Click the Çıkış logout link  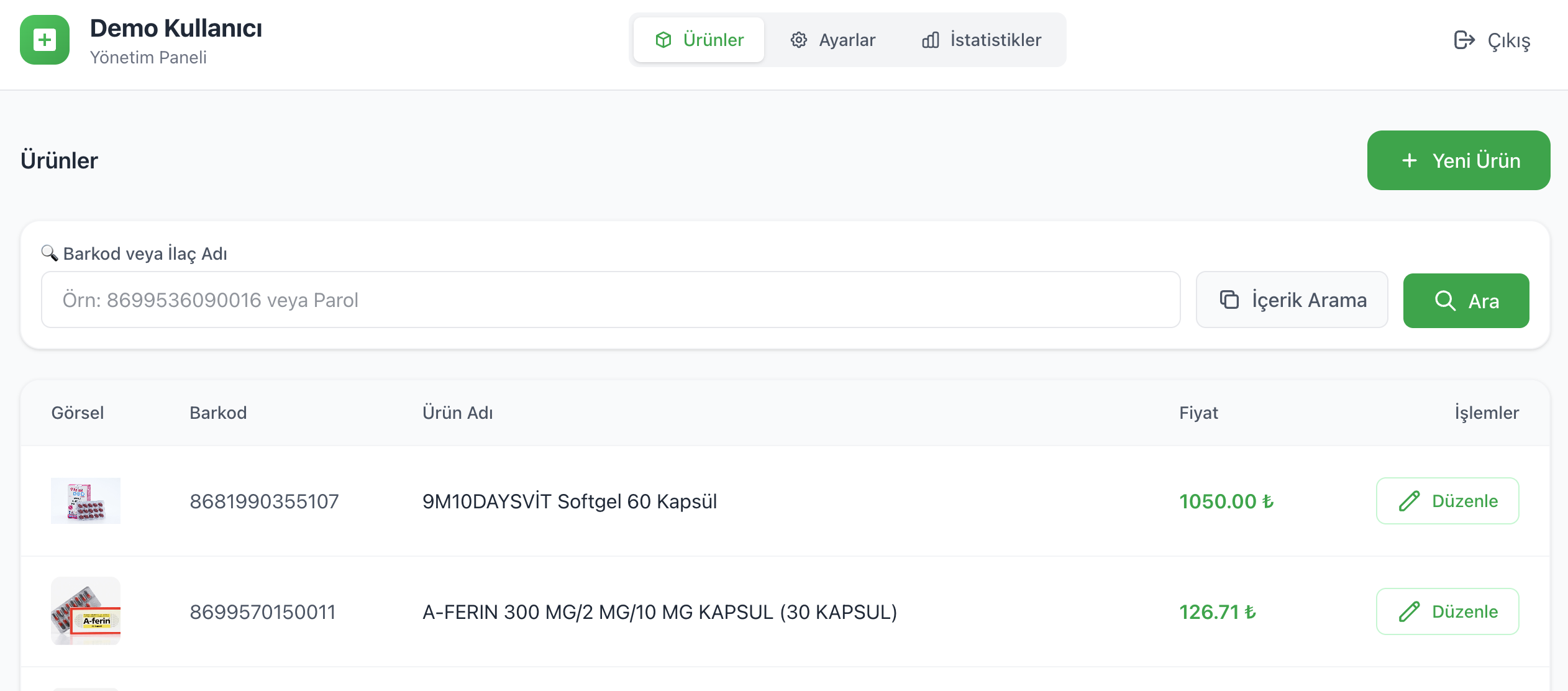(1492, 40)
